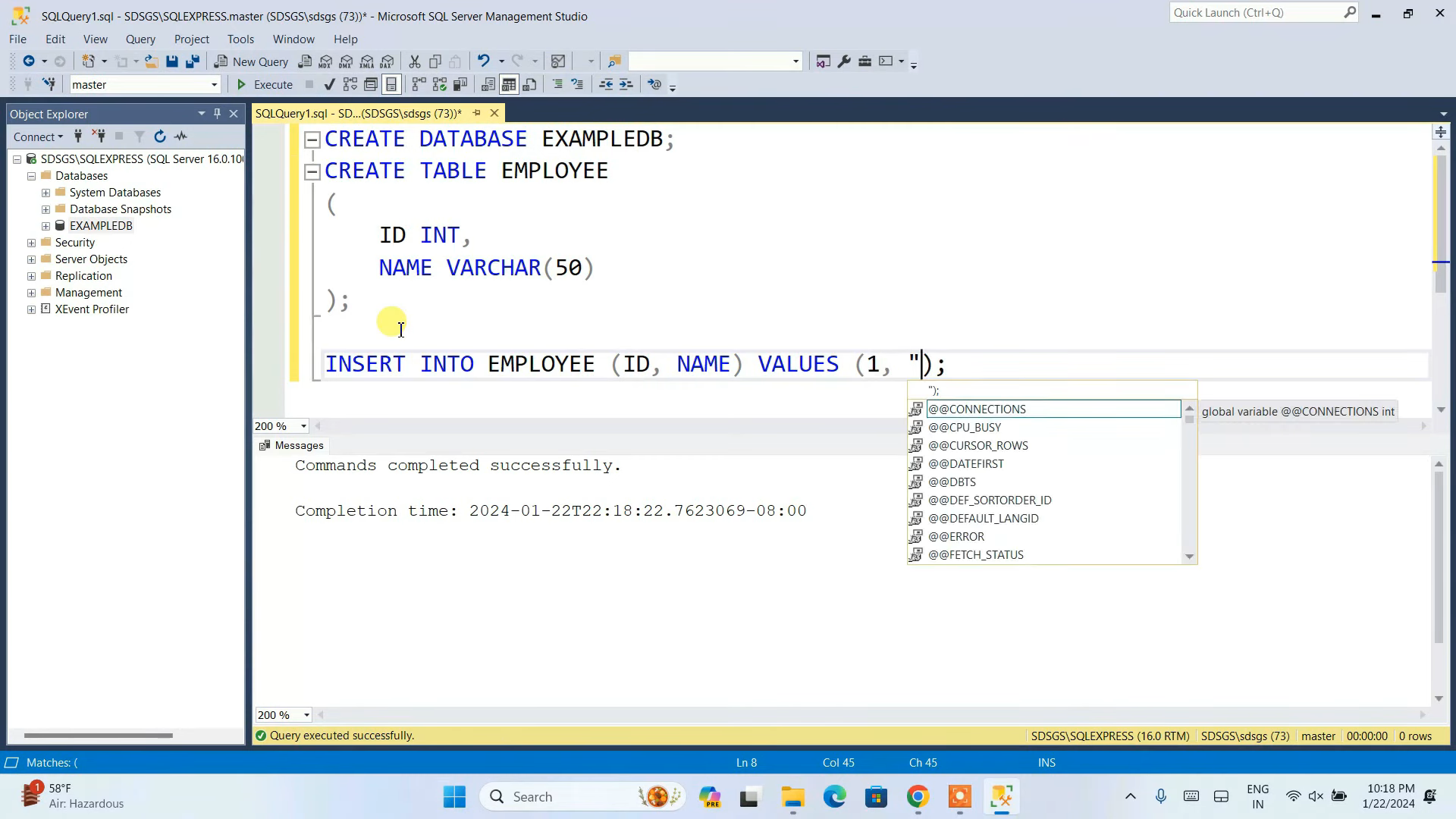Toggle pin on SQLQuery1.sql tab
Image resolution: width=1456 pixels, height=819 pixels.
(x=477, y=113)
